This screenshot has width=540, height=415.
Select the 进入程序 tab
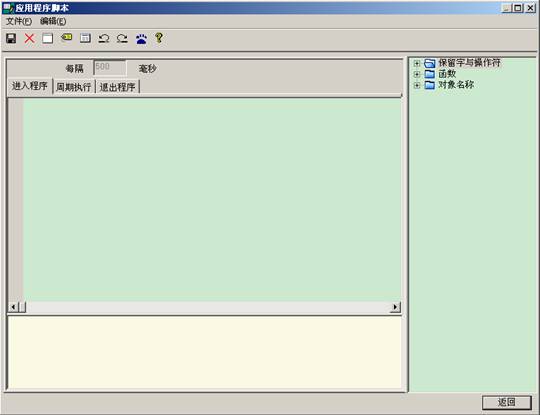(30, 86)
